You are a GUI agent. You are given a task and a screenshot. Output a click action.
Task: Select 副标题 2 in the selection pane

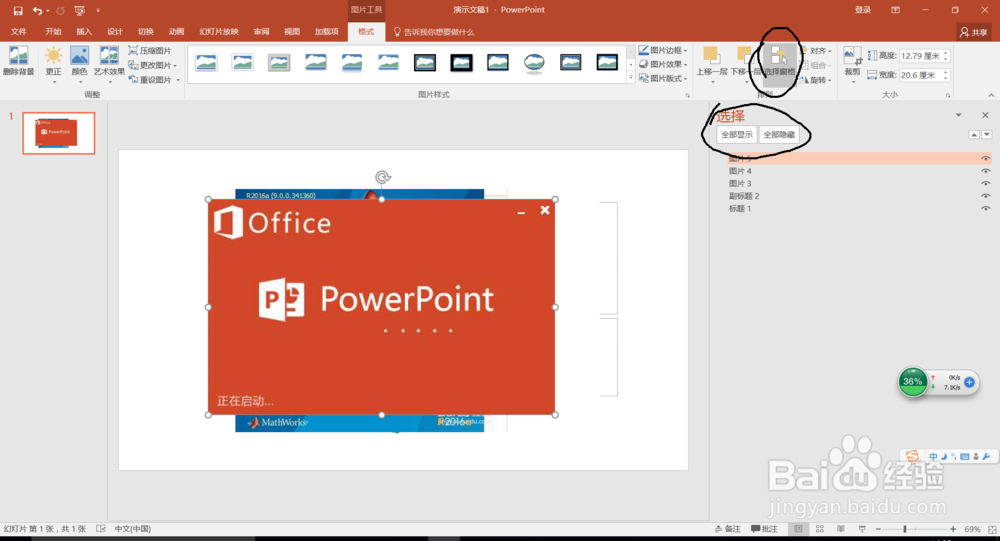click(744, 196)
